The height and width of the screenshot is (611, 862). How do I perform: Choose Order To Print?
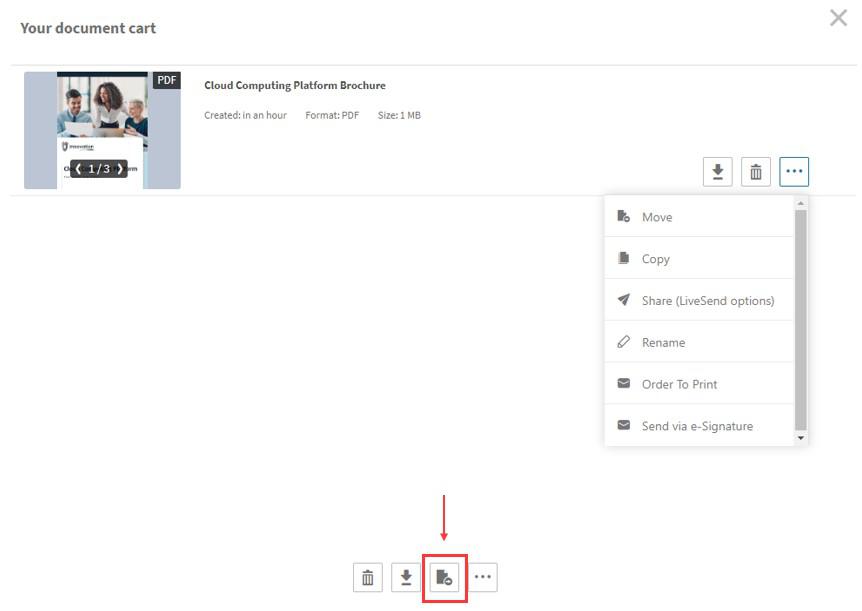click(699, 384)
